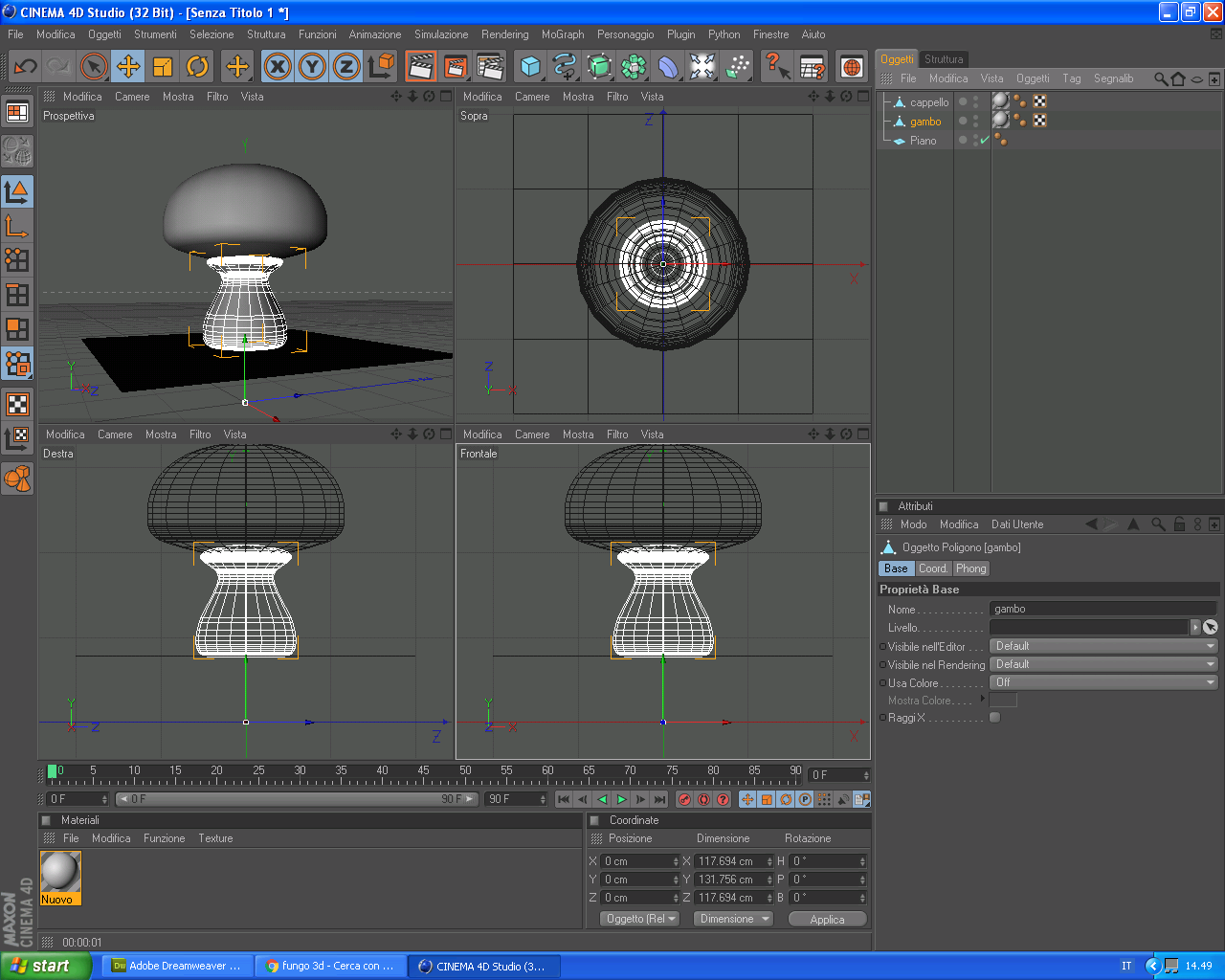Screen dimensions: 1225x980
Task: Toggle X axis lock
Action: (x=278, y=66)
